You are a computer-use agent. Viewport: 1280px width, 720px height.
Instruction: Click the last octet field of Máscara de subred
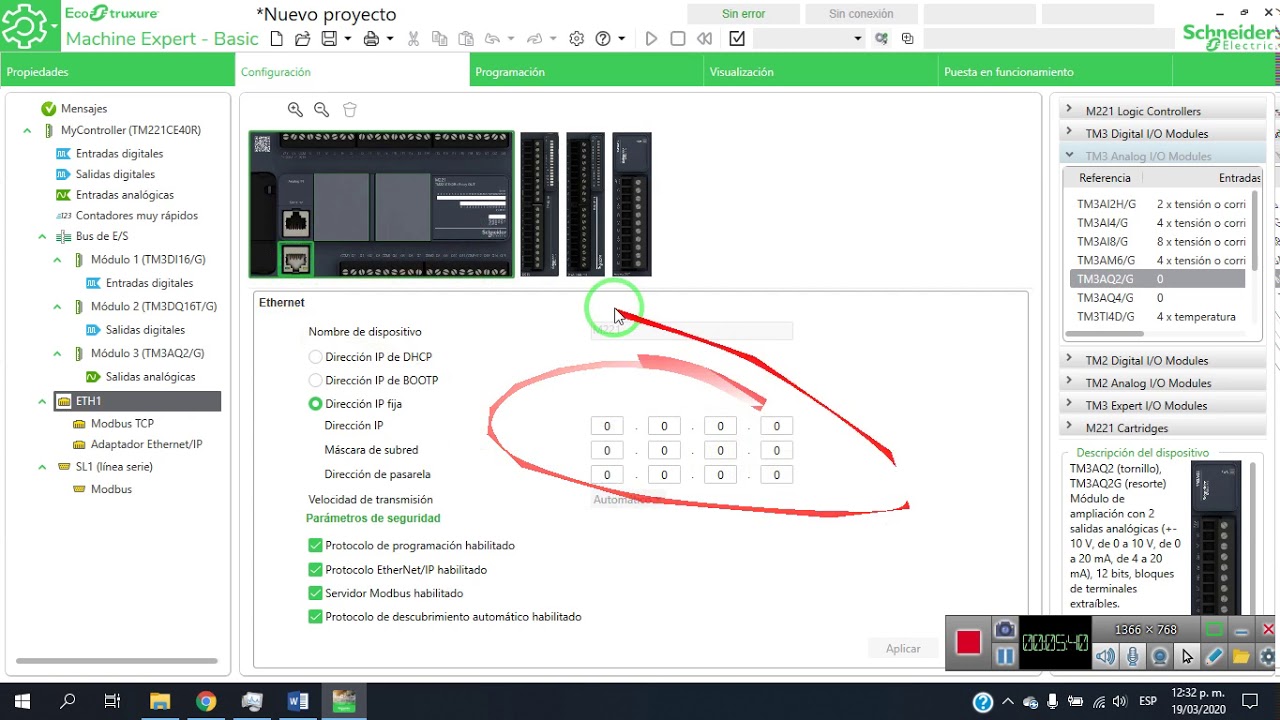tap(777, 451)
